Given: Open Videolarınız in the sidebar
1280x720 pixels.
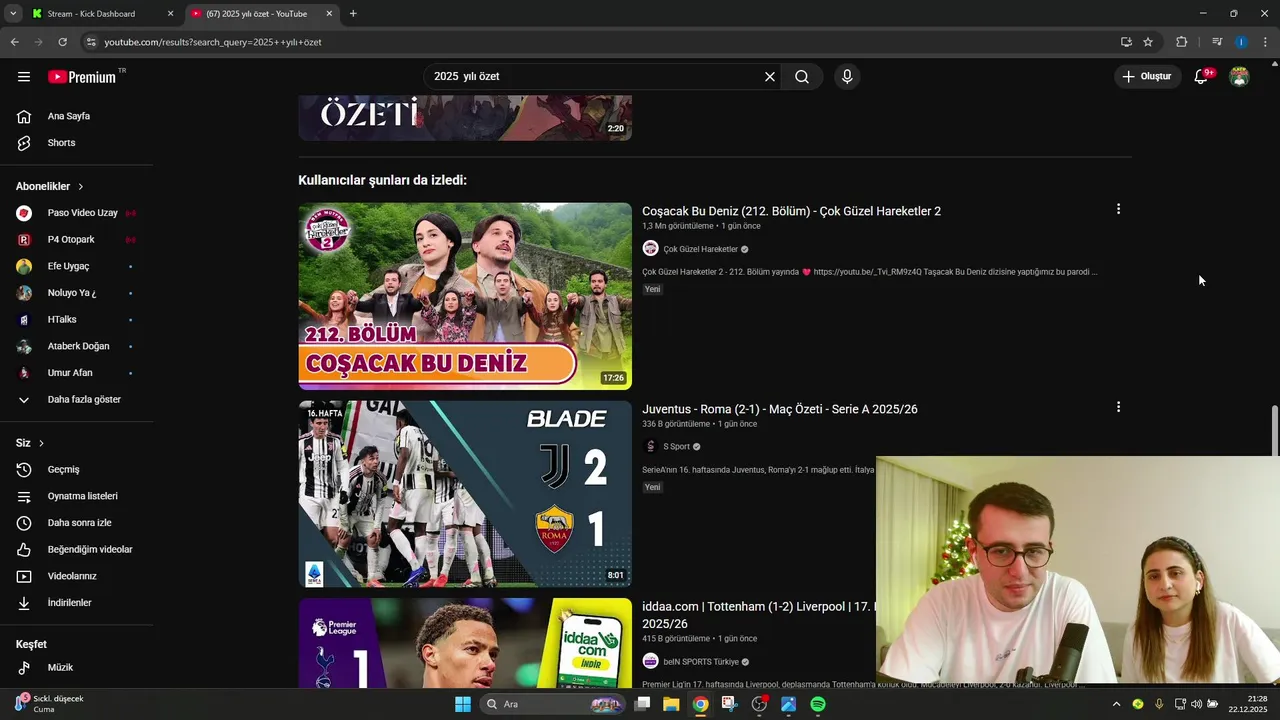Looking at the screenshot, I should [72, 576].
